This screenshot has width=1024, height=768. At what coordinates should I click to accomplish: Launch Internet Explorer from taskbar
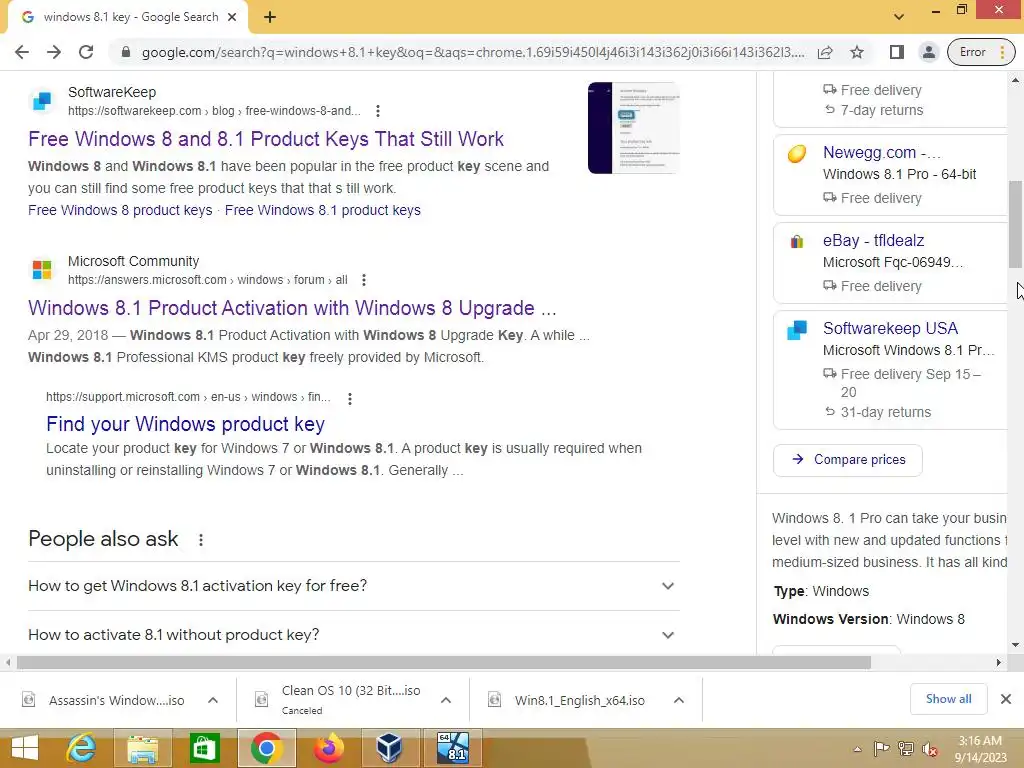[x=82, y=748]
